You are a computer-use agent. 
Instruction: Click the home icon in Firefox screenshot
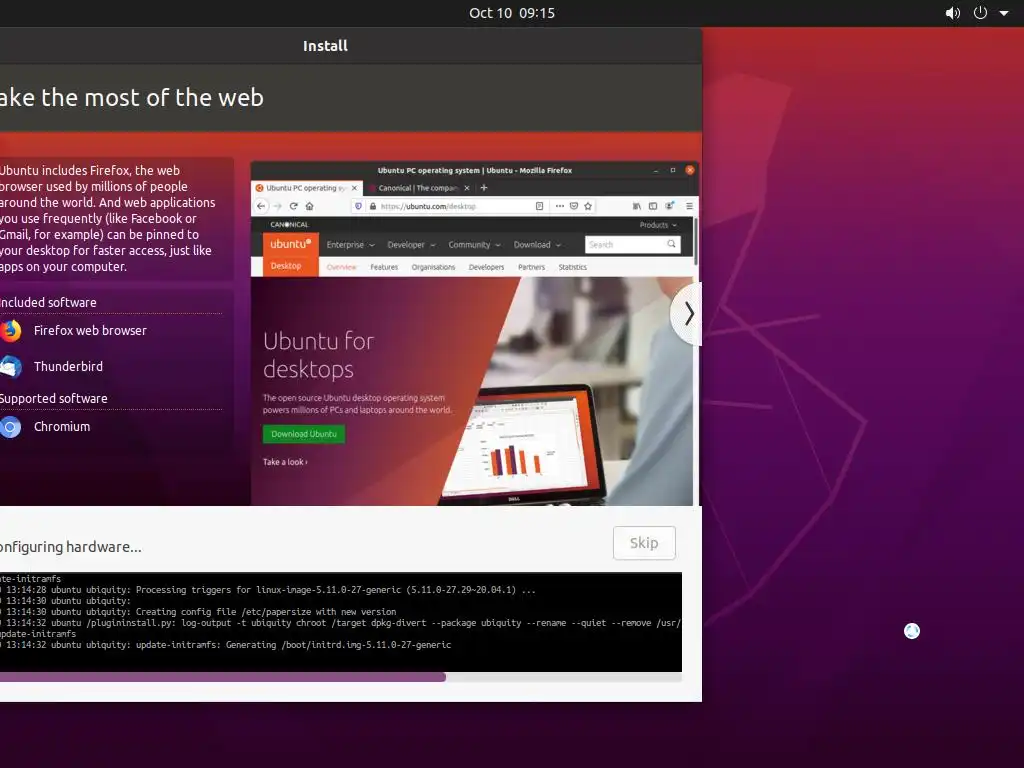click(x=310, y=206)
